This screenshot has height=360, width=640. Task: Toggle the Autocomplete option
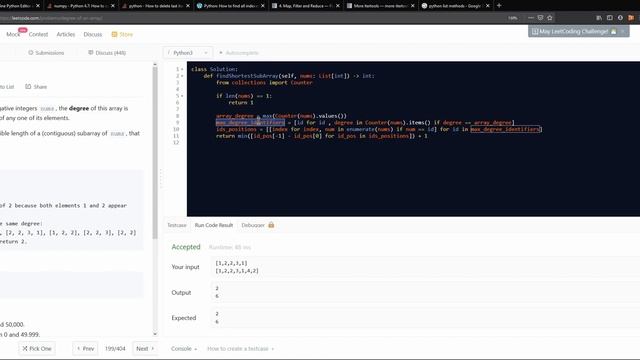(x=239, y=53)
